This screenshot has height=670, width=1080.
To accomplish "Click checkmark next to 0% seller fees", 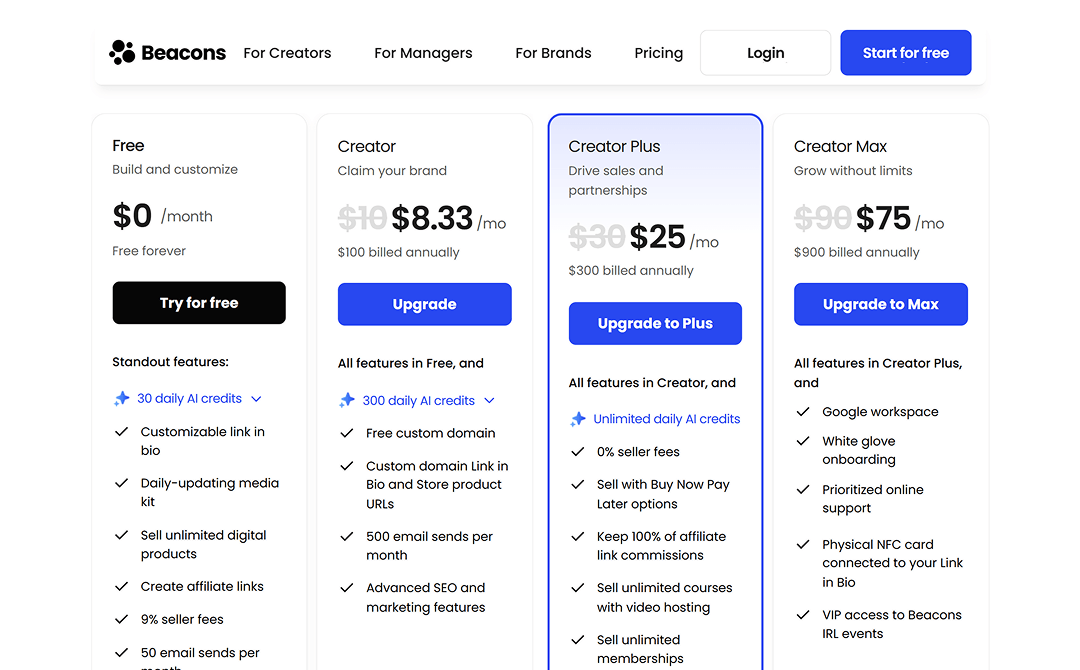I will pyautogui.click(x=578, y=452).
